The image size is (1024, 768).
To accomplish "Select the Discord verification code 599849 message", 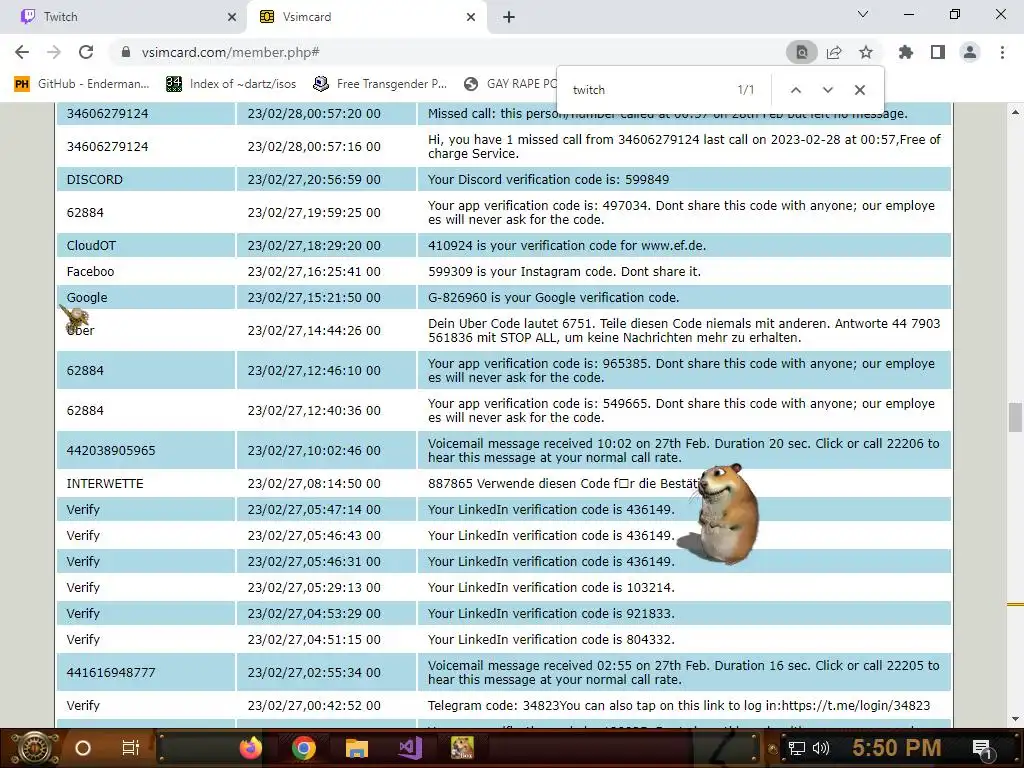I will (684, 180).
